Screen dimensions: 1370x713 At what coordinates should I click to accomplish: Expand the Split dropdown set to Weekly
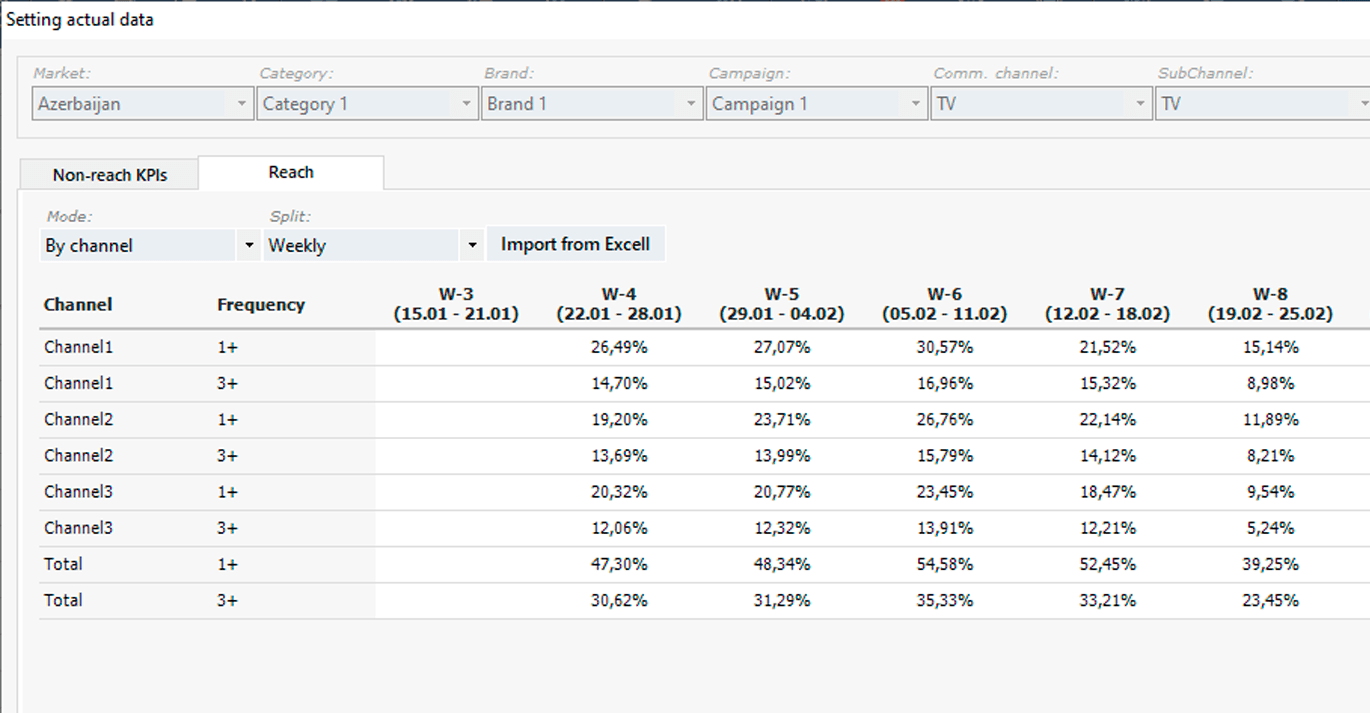pos(374,245)
